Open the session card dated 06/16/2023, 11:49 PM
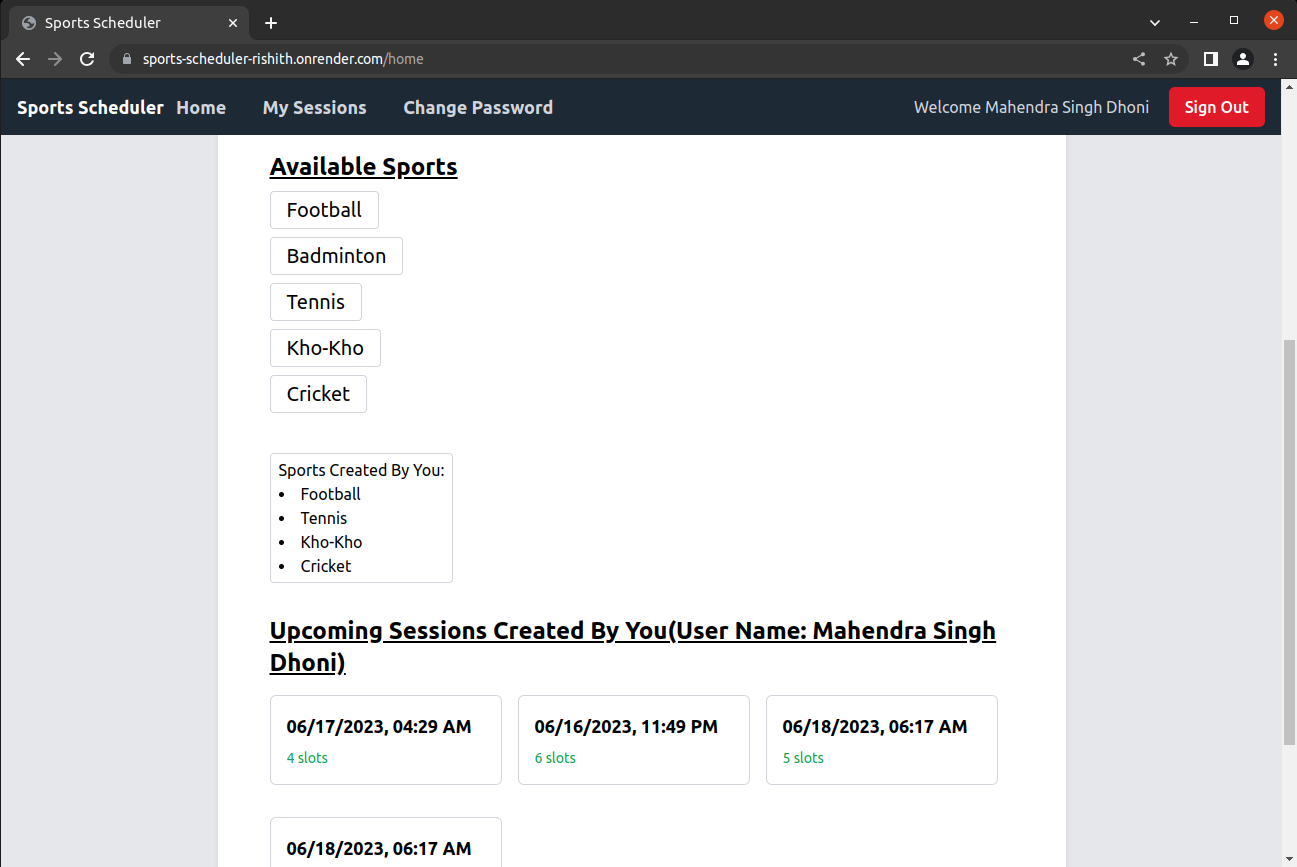The height and width of the screenshot is (867, 1297). pos(633,740)
